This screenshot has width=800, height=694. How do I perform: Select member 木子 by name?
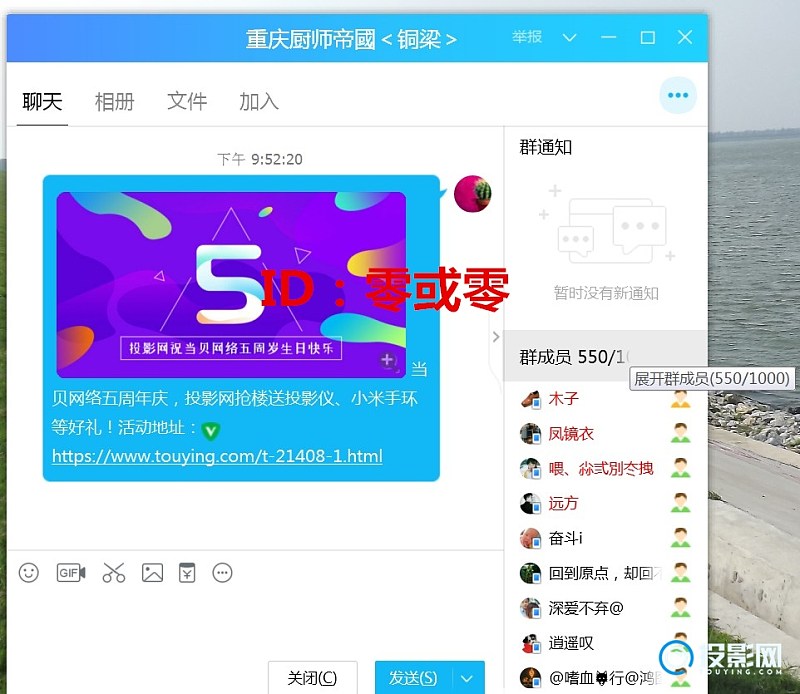[x=564, y=399]
